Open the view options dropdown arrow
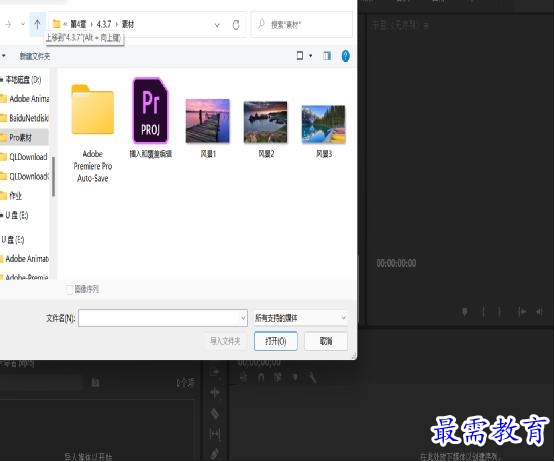 point(310,56)
